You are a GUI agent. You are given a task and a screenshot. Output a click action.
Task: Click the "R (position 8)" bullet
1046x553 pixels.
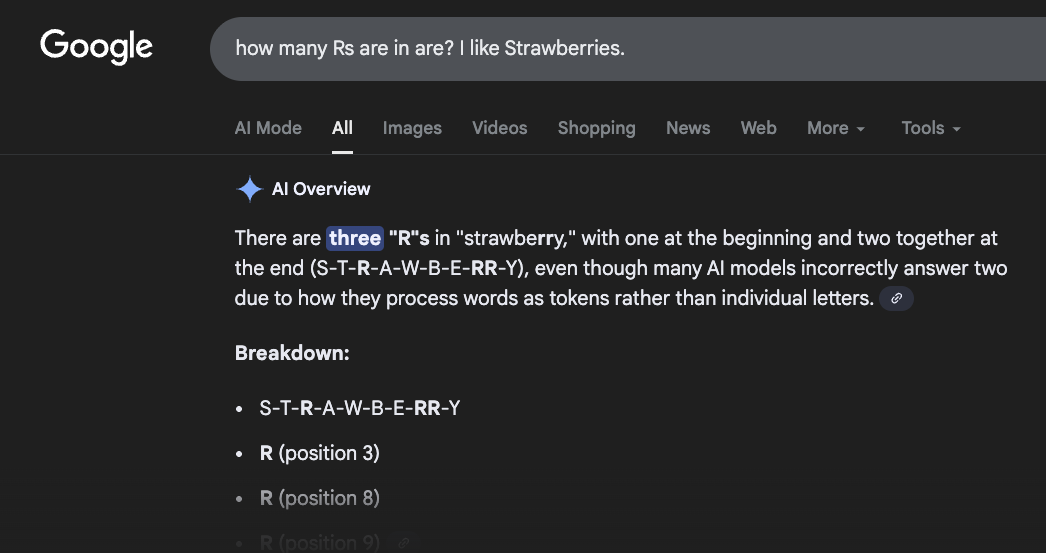click(319, 498)
